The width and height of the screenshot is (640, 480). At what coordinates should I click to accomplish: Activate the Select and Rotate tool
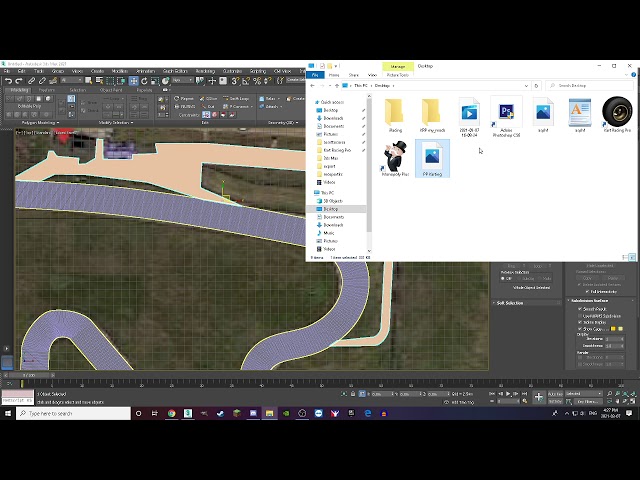click(144, 81)
